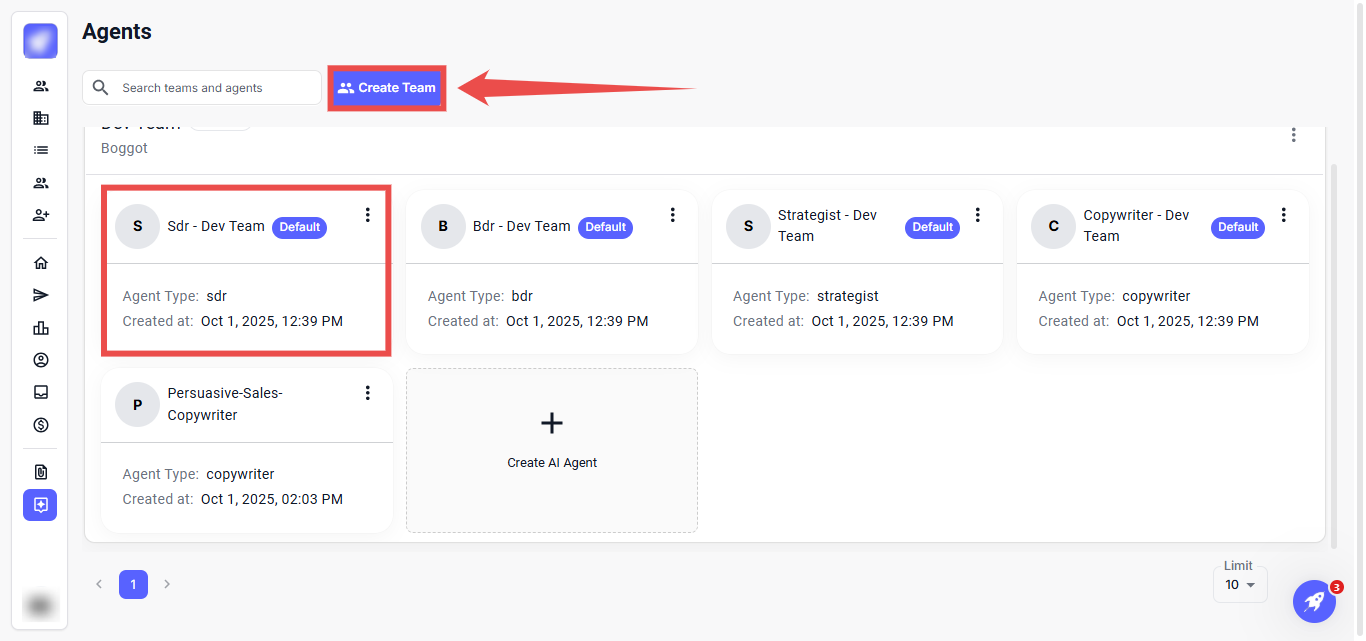The image size is (1366, 641).
Task: Click the Search teams and agents field
Action: click(x=215, y=88)
